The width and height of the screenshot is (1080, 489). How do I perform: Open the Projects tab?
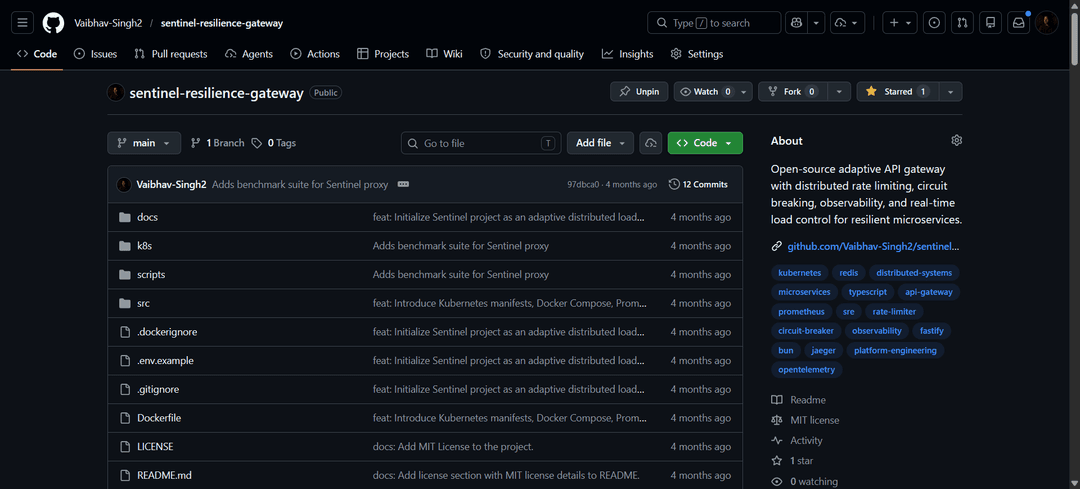point(383,54)
